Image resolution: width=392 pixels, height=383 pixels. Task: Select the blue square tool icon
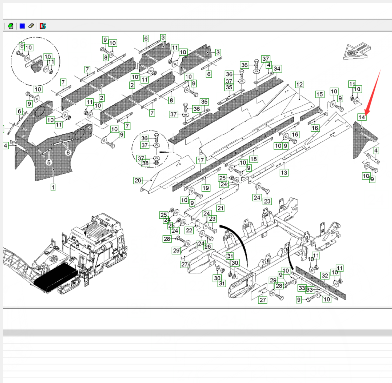click(x=22, y=26)
